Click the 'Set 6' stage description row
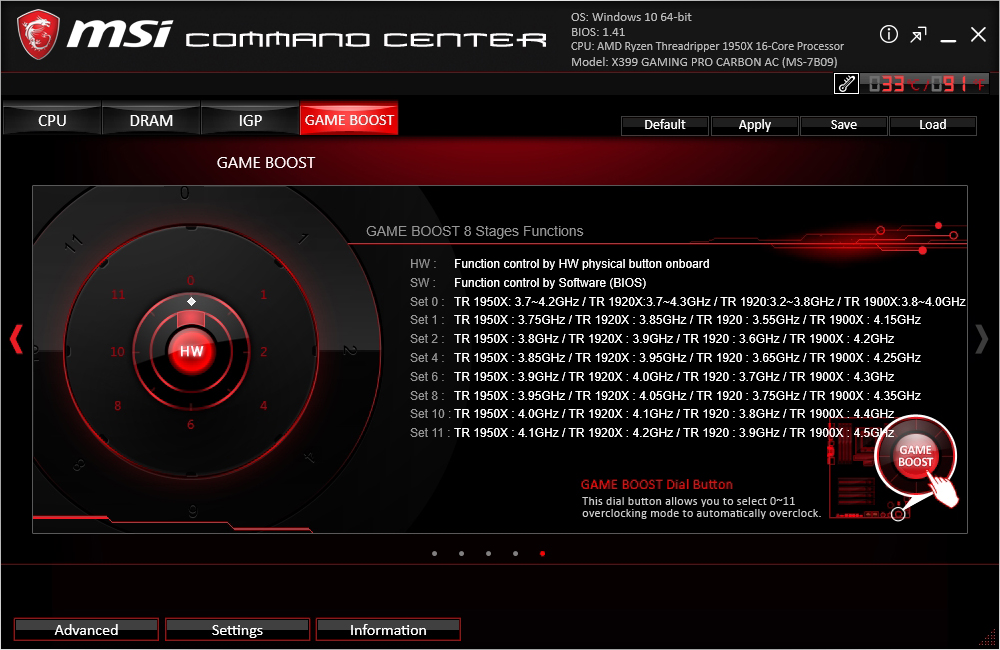 [x=652, y=376]
